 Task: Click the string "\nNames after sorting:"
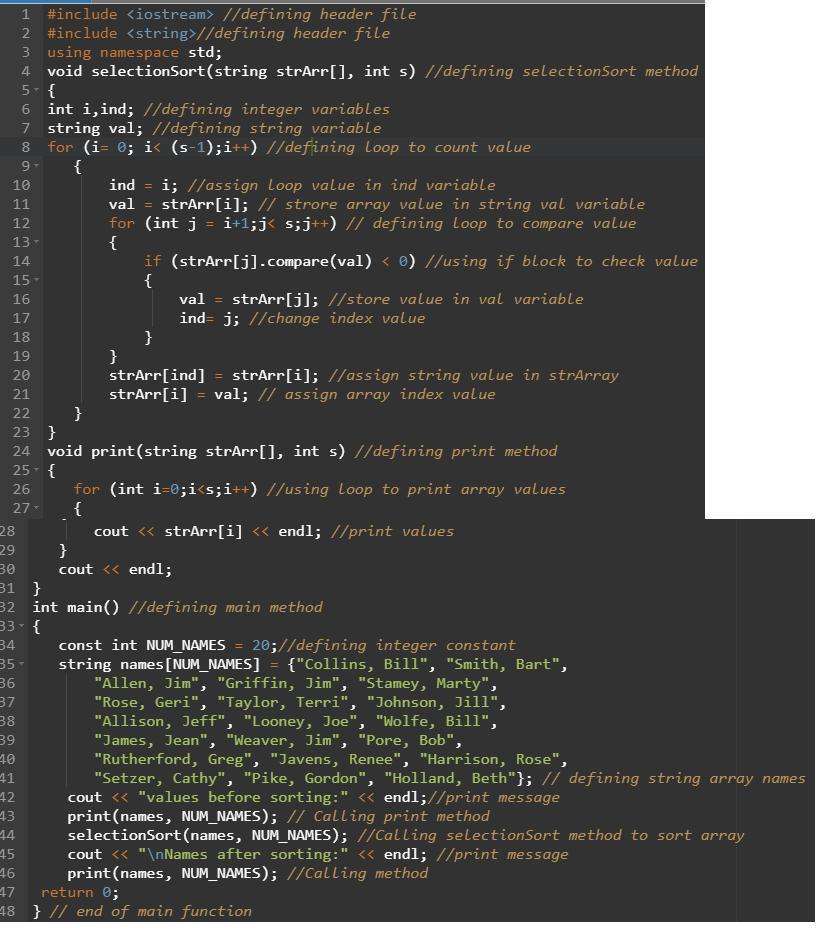pos(242,855)
